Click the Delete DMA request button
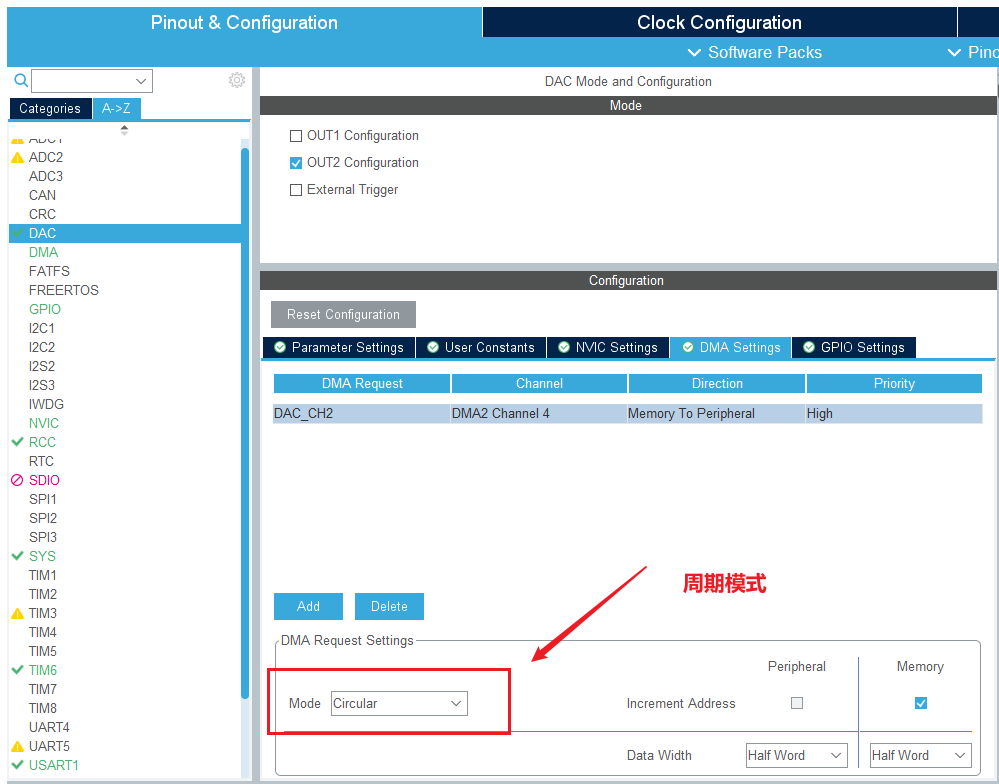Screen dimensions: 999x784 [389, 606]
